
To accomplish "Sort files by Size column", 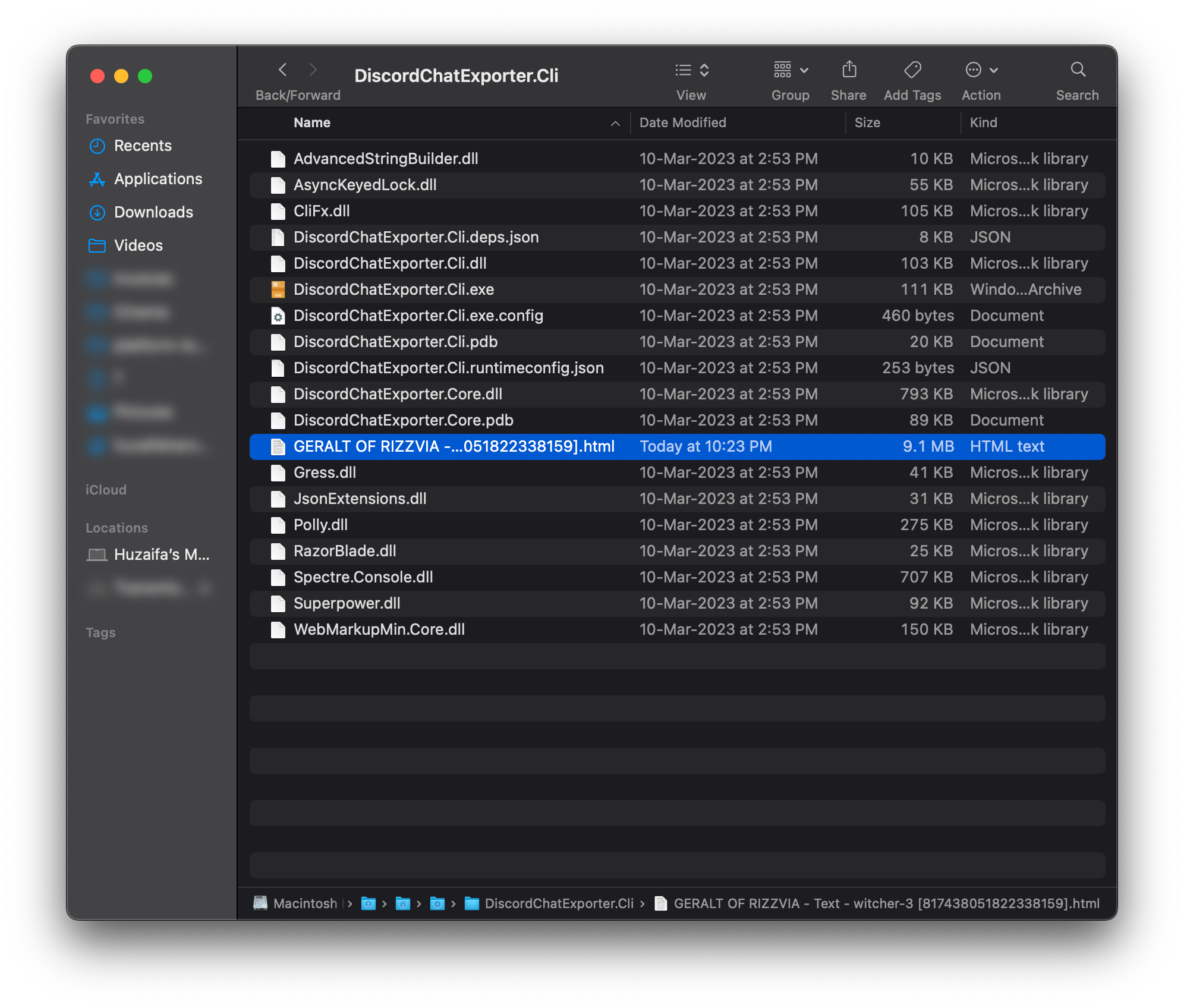I will point(867,123).
